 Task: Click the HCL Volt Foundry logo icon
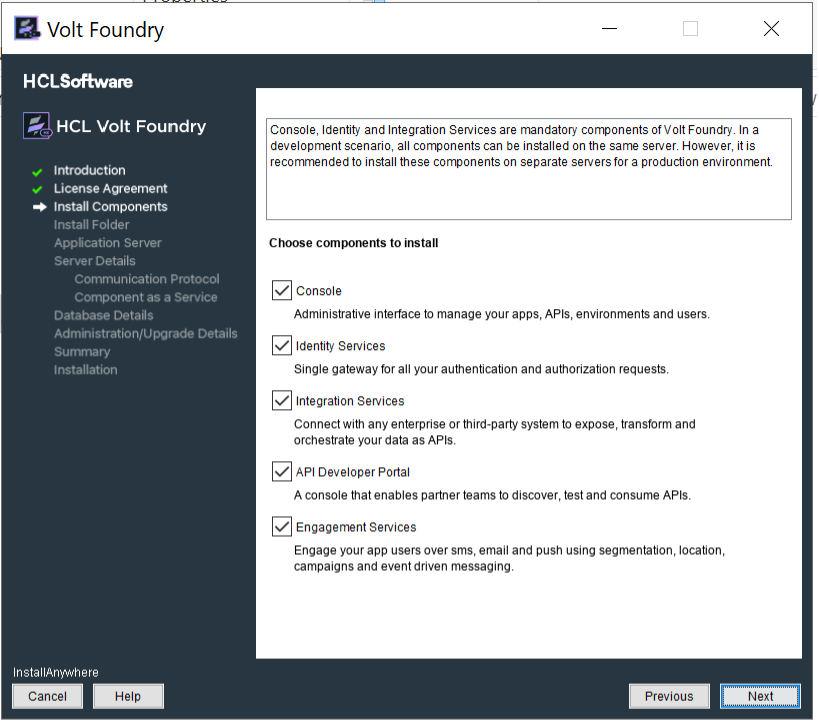pyautogui.click(x=38, y=126)
